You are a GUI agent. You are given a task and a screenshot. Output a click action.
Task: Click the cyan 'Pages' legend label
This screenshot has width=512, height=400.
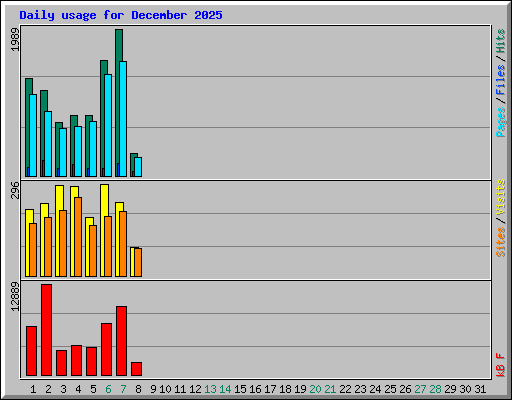pos(501,122)
